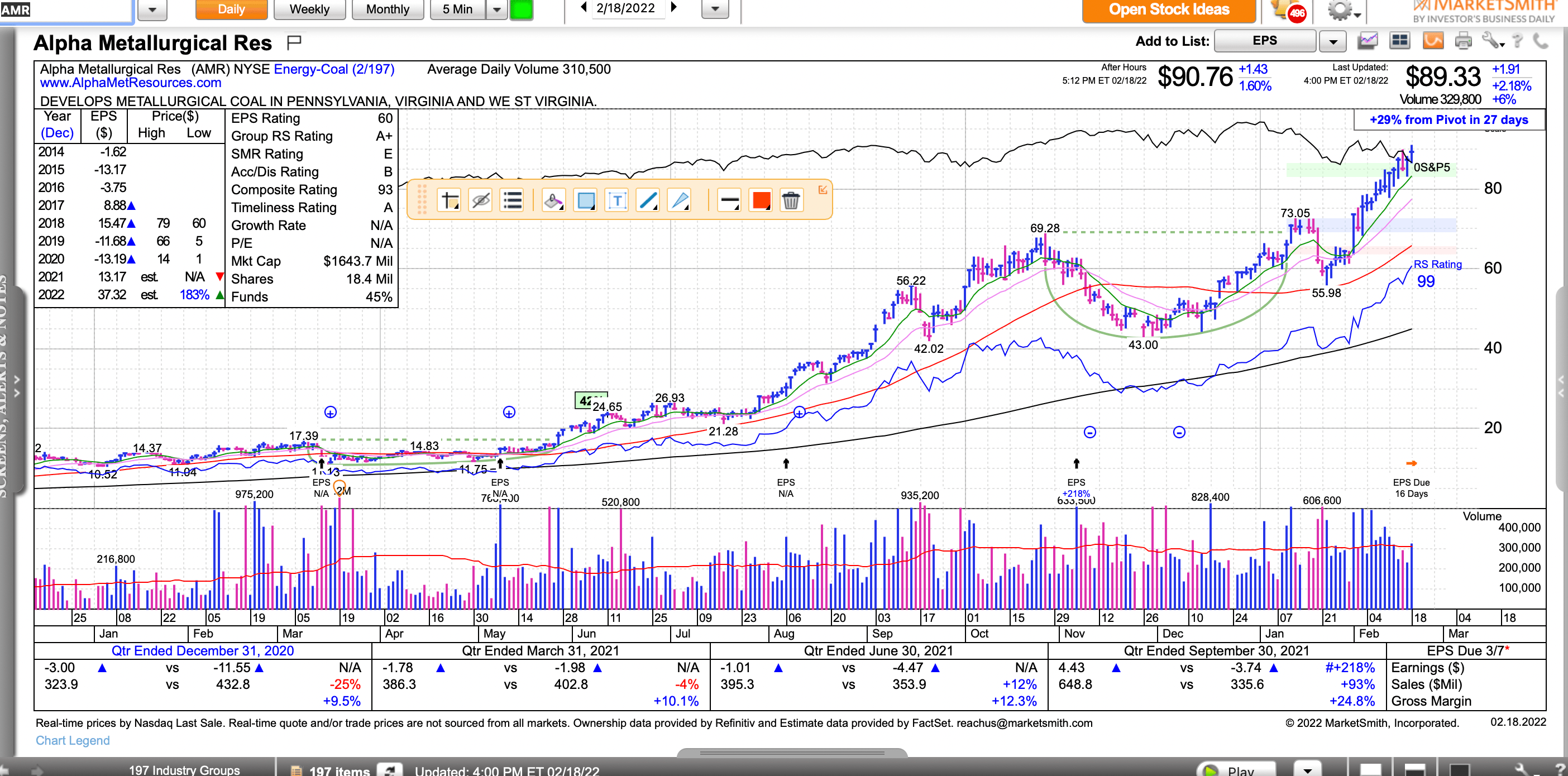Open the line thickness selector
Screen dimensions: 1568x776
(x=729, y=200)
